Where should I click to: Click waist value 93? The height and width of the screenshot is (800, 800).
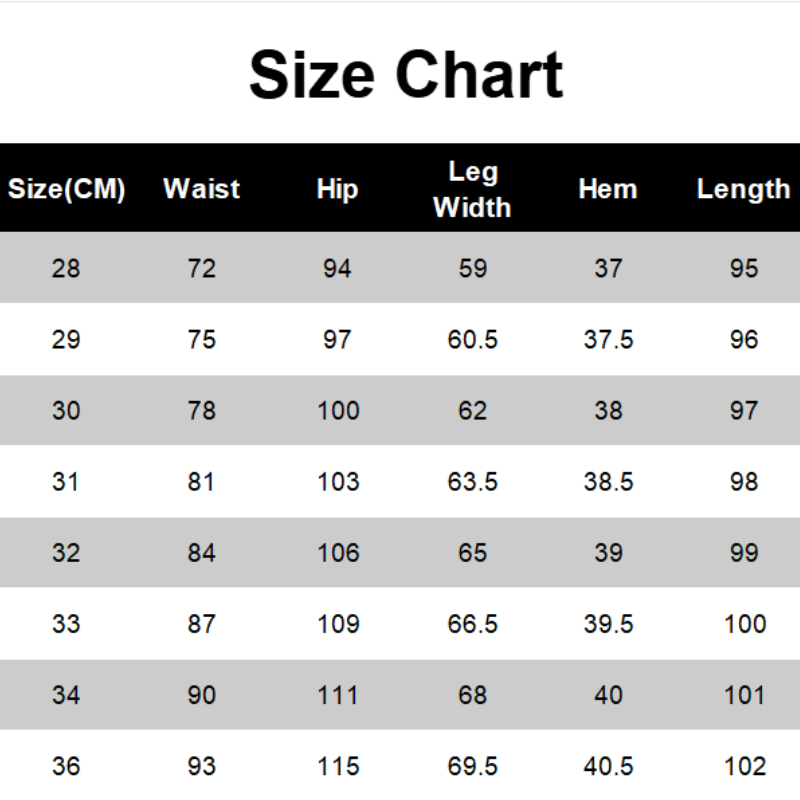tap(202, 766)
